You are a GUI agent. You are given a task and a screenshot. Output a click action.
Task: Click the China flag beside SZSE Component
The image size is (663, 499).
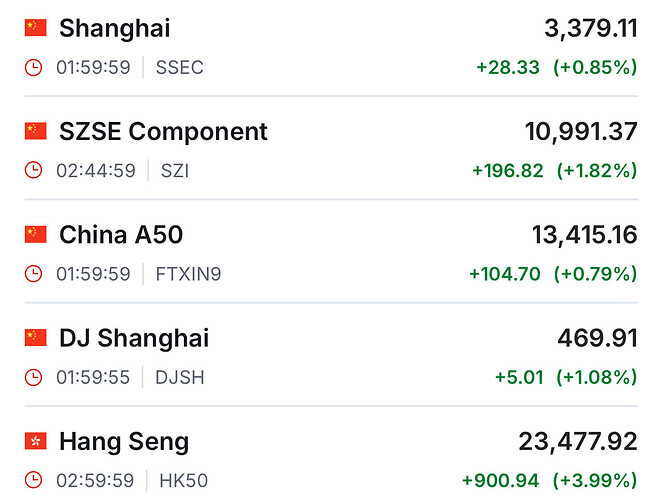[36, 131]
